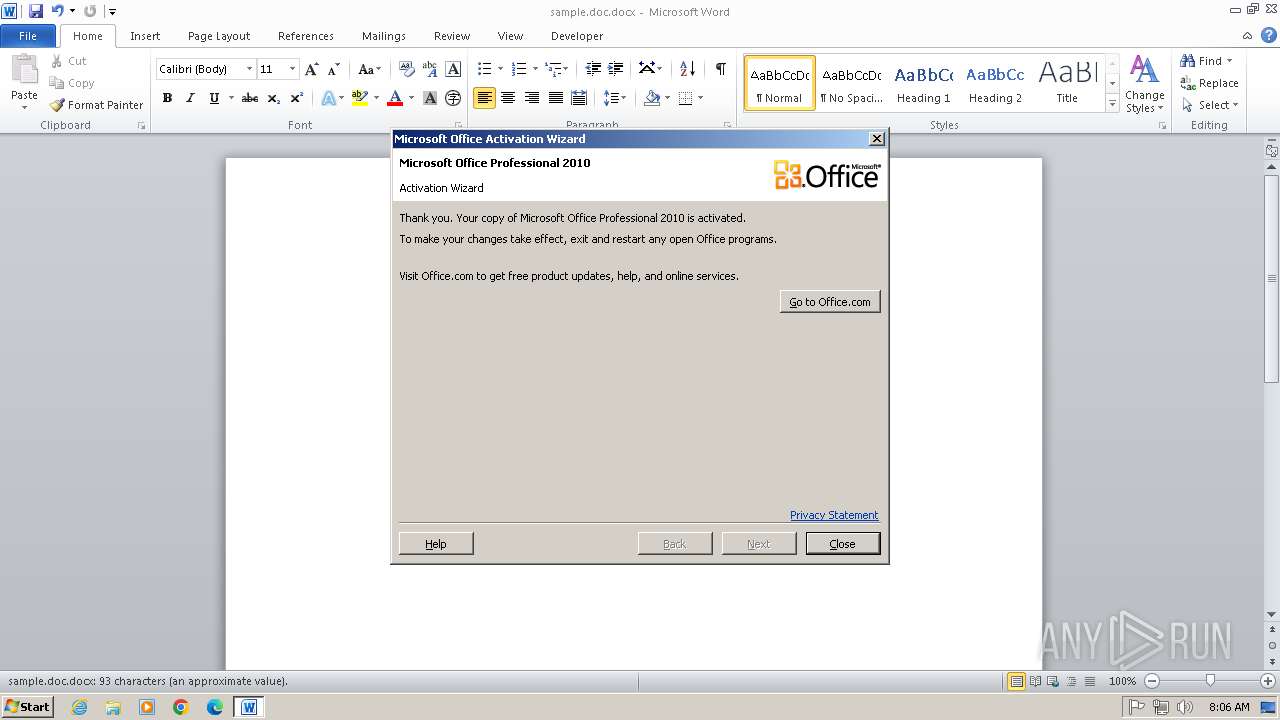
Task: Apply Superscript formatting
Action: coord(296,98)
